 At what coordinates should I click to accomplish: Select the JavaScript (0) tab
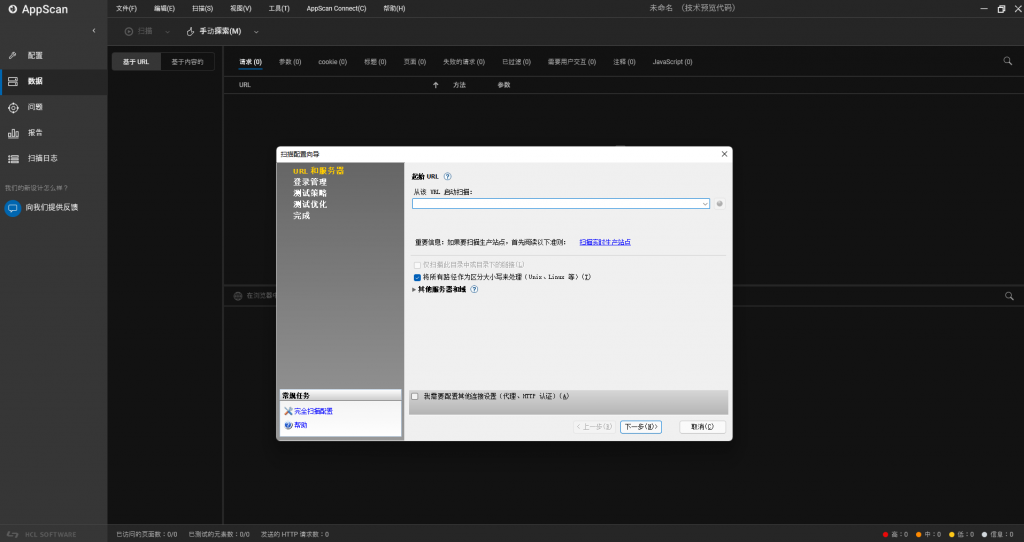point(672,62)
